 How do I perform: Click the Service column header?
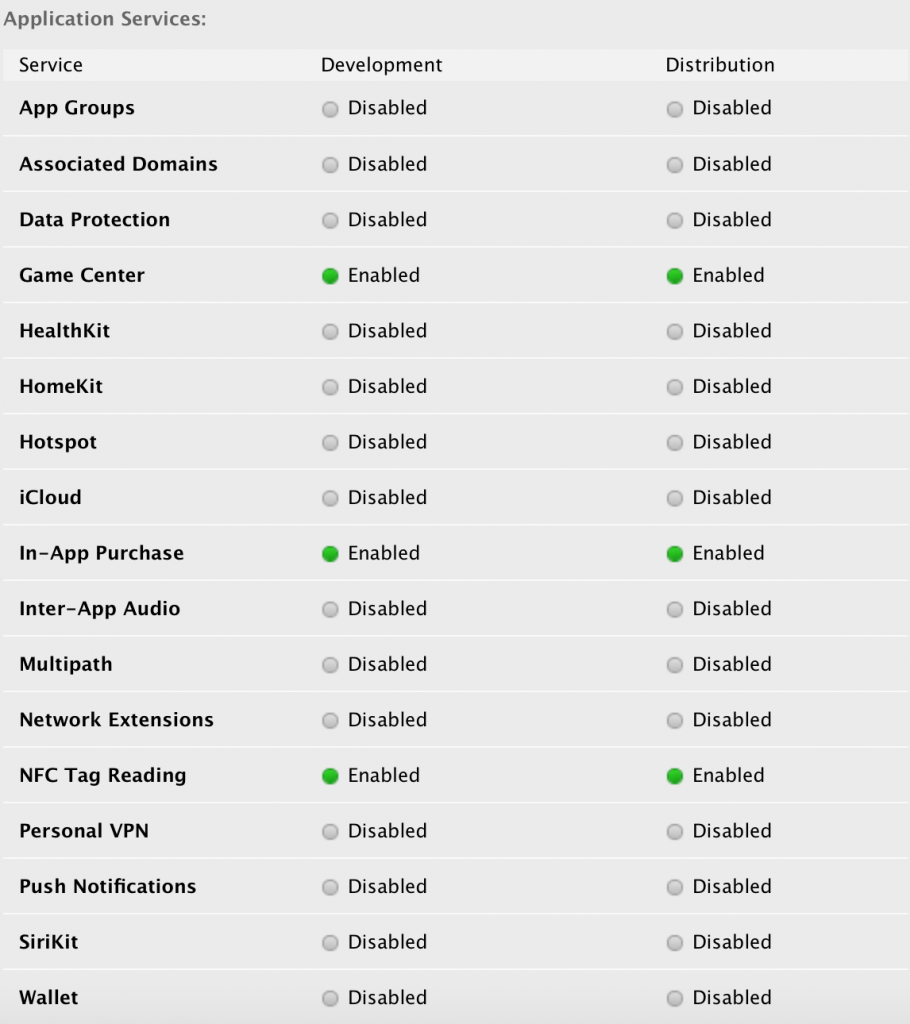51,65
